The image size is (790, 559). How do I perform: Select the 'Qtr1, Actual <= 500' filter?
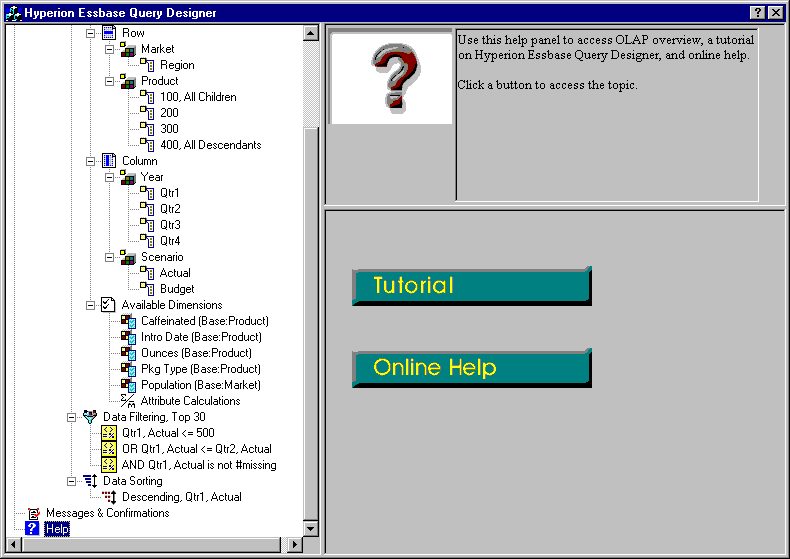click(172, 433)
